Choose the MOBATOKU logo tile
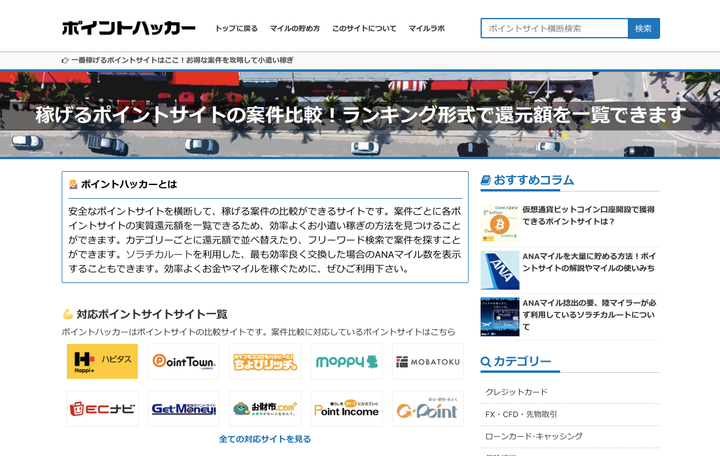The height and width of the screenshot is (456, 720). click(428, 361)
